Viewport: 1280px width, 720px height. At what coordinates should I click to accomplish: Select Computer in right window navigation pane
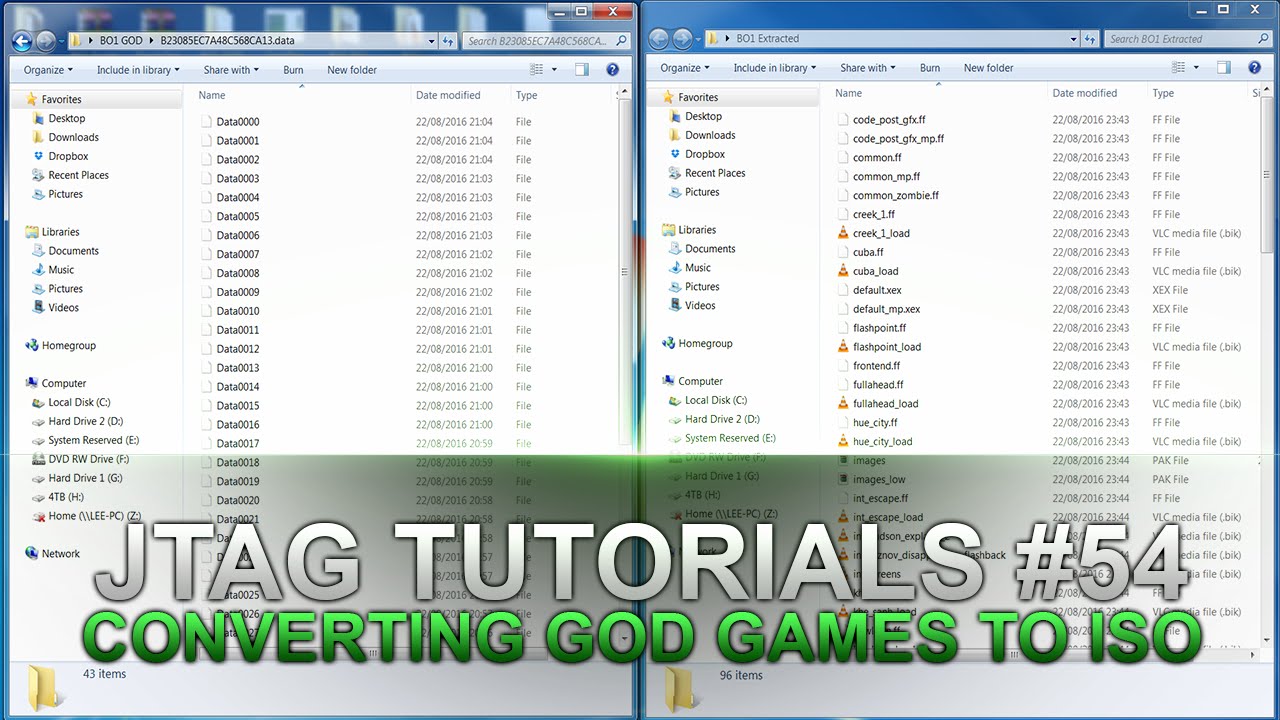(700, 381)
